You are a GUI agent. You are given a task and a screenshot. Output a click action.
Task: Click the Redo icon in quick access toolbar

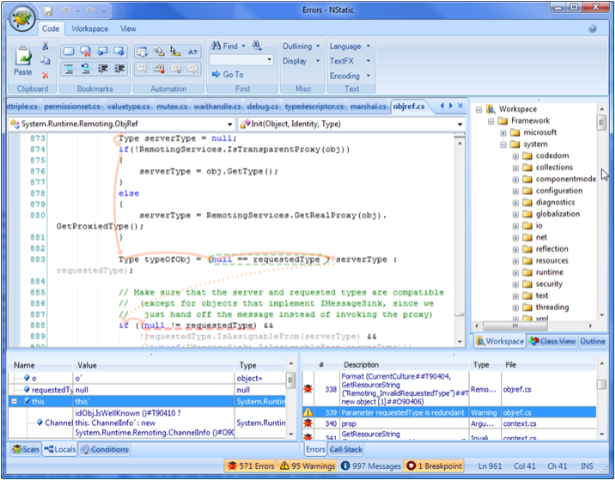[x=91, y=12]
